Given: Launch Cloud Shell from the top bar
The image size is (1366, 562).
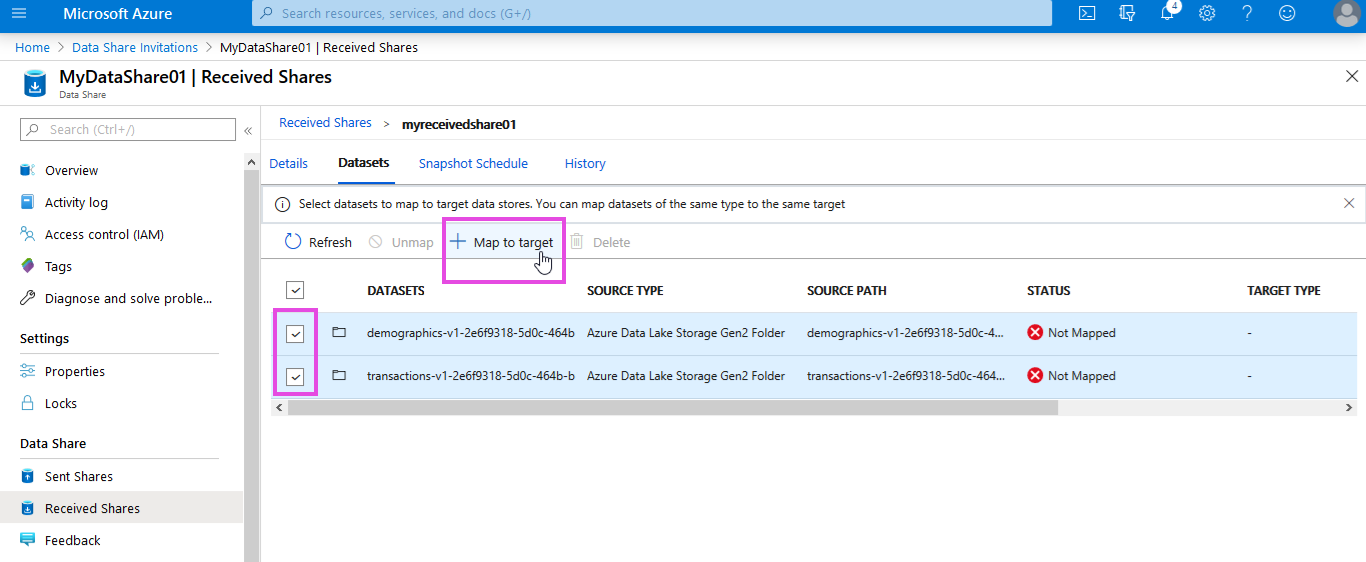Looking at the screenshot, I should (x=1087, y=13).
